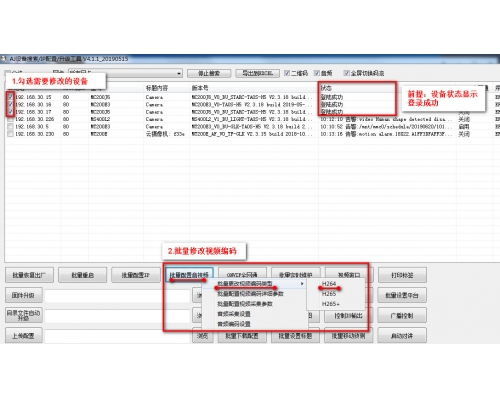This screenshot has width=500, height=400.
Task: Click the version cell starting MS400L2_V1
Action: [252, 119]
